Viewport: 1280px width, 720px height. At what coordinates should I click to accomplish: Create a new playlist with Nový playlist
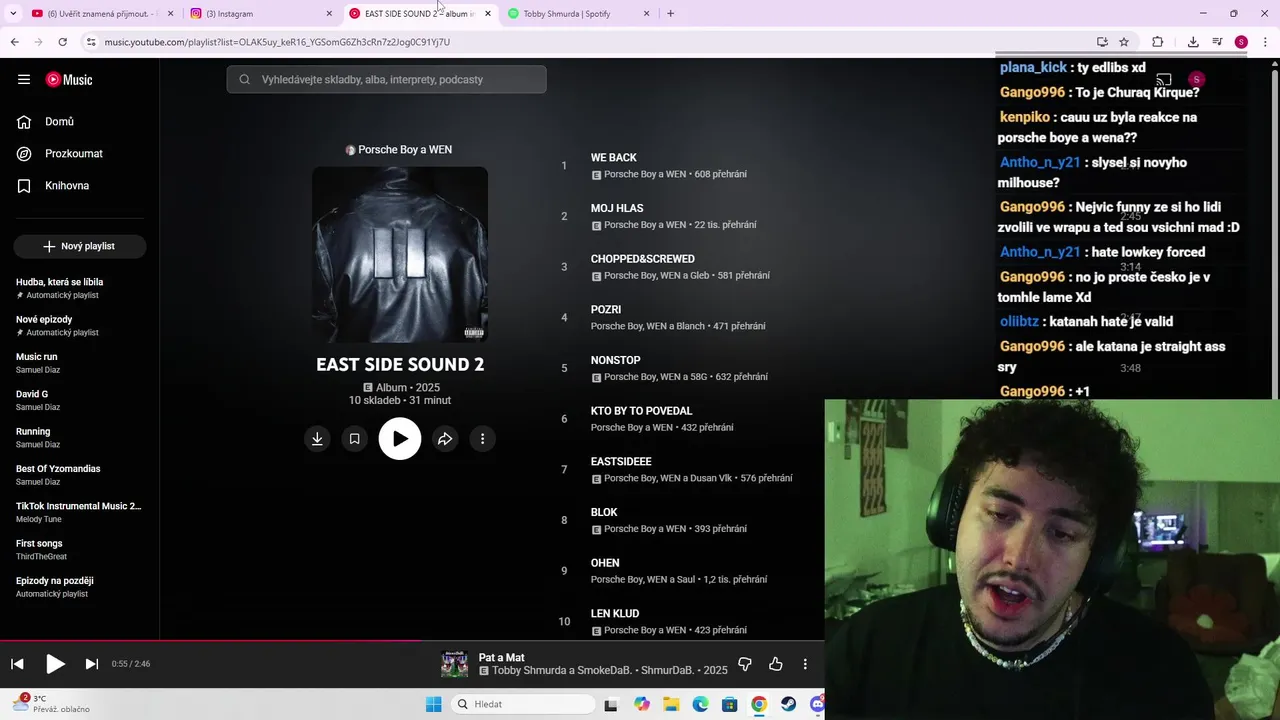tap(80, 246)
